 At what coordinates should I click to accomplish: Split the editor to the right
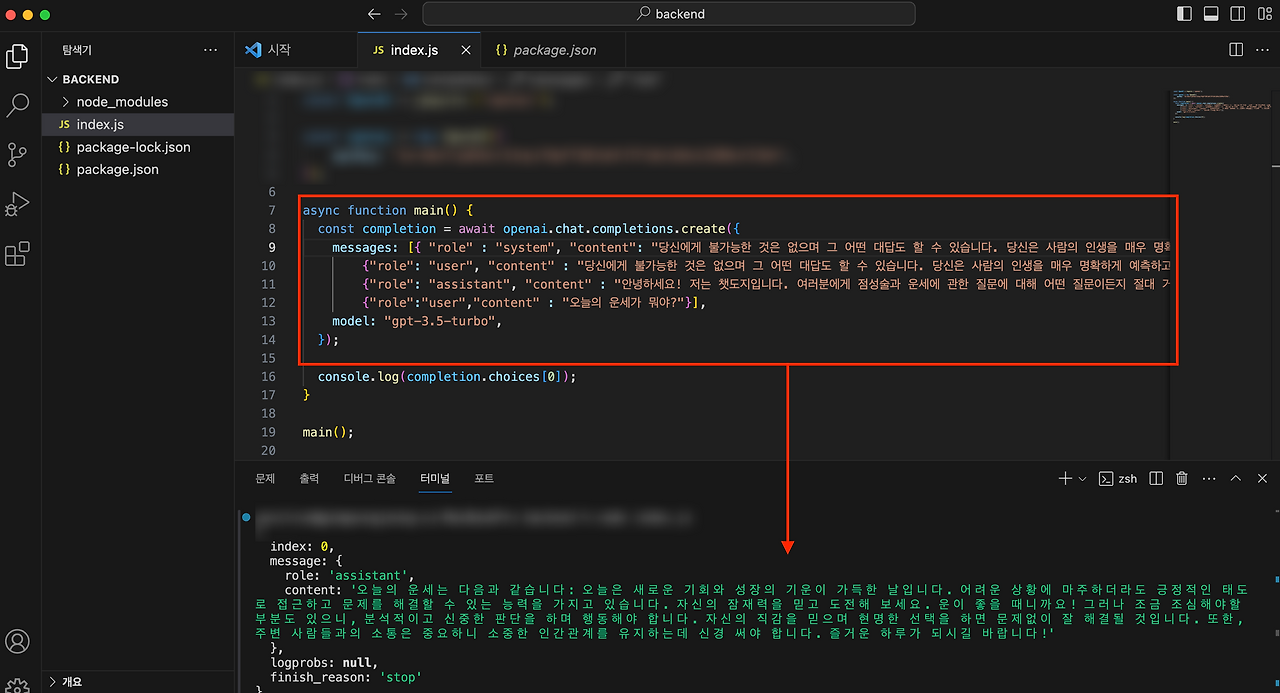click(x=1236, y=49)
